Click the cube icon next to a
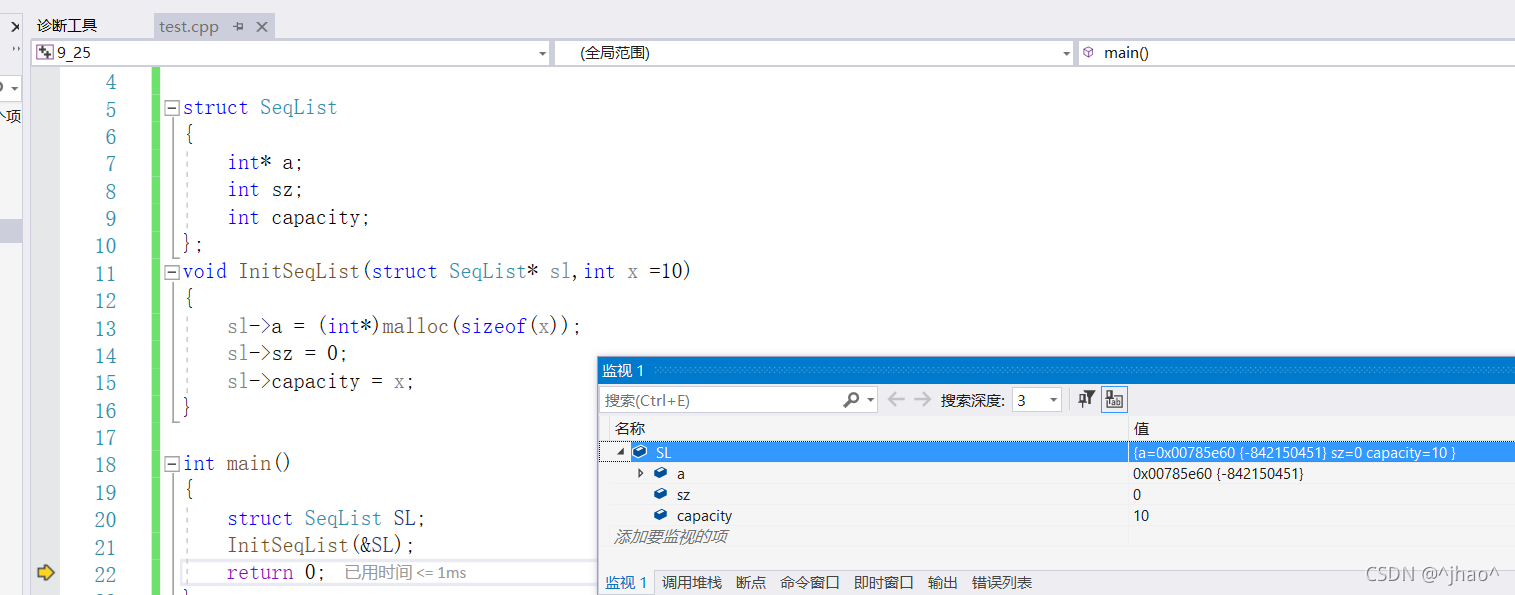The image size is (1515, 595). (x=660, y=473)
